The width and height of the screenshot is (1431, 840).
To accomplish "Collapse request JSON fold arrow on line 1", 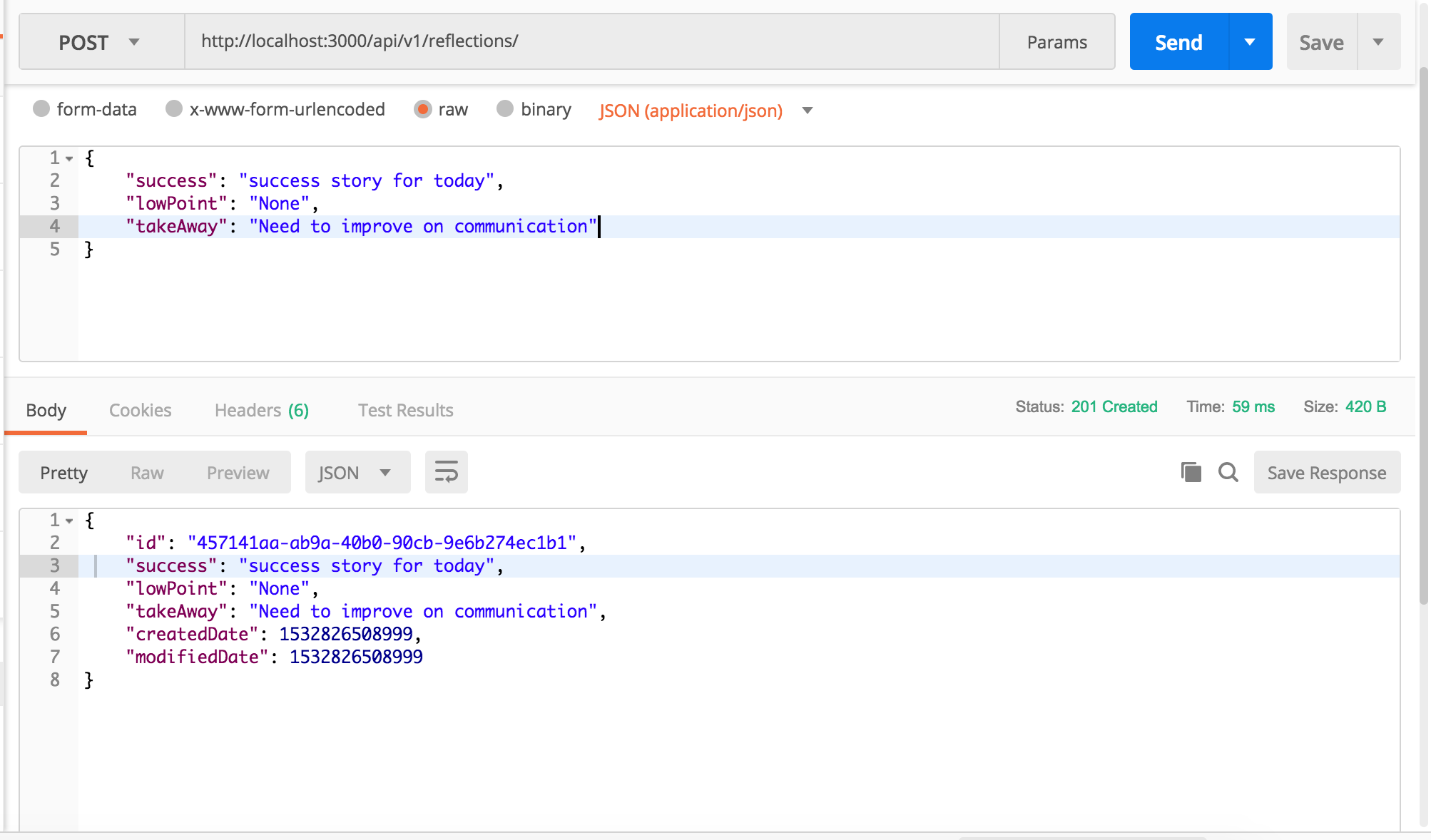I will click(x=69, y=158).
